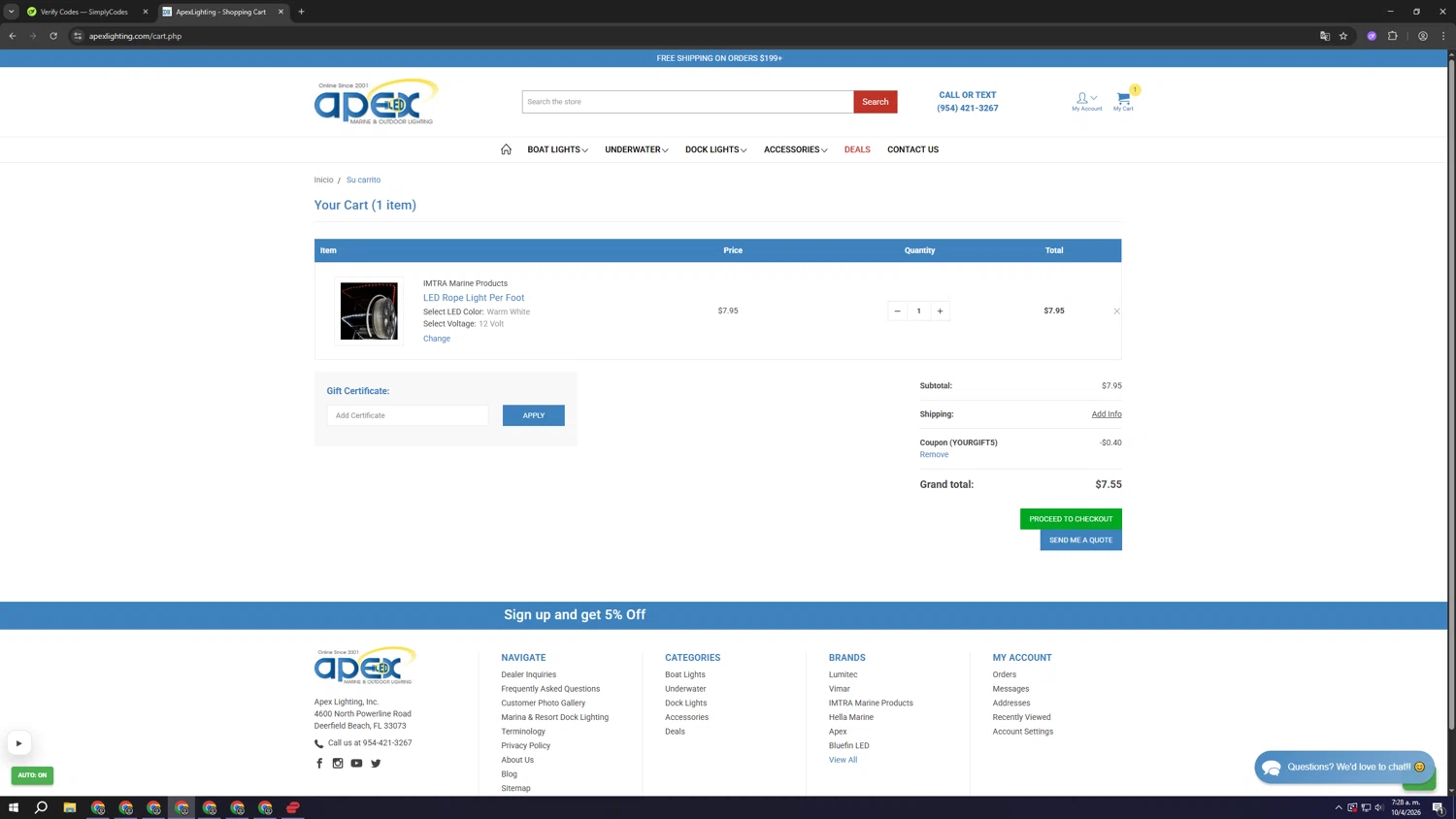This screenshot has height=819, width=1456.
Task: Open the volume control in system tray
Action: (x=1379, y=807)
